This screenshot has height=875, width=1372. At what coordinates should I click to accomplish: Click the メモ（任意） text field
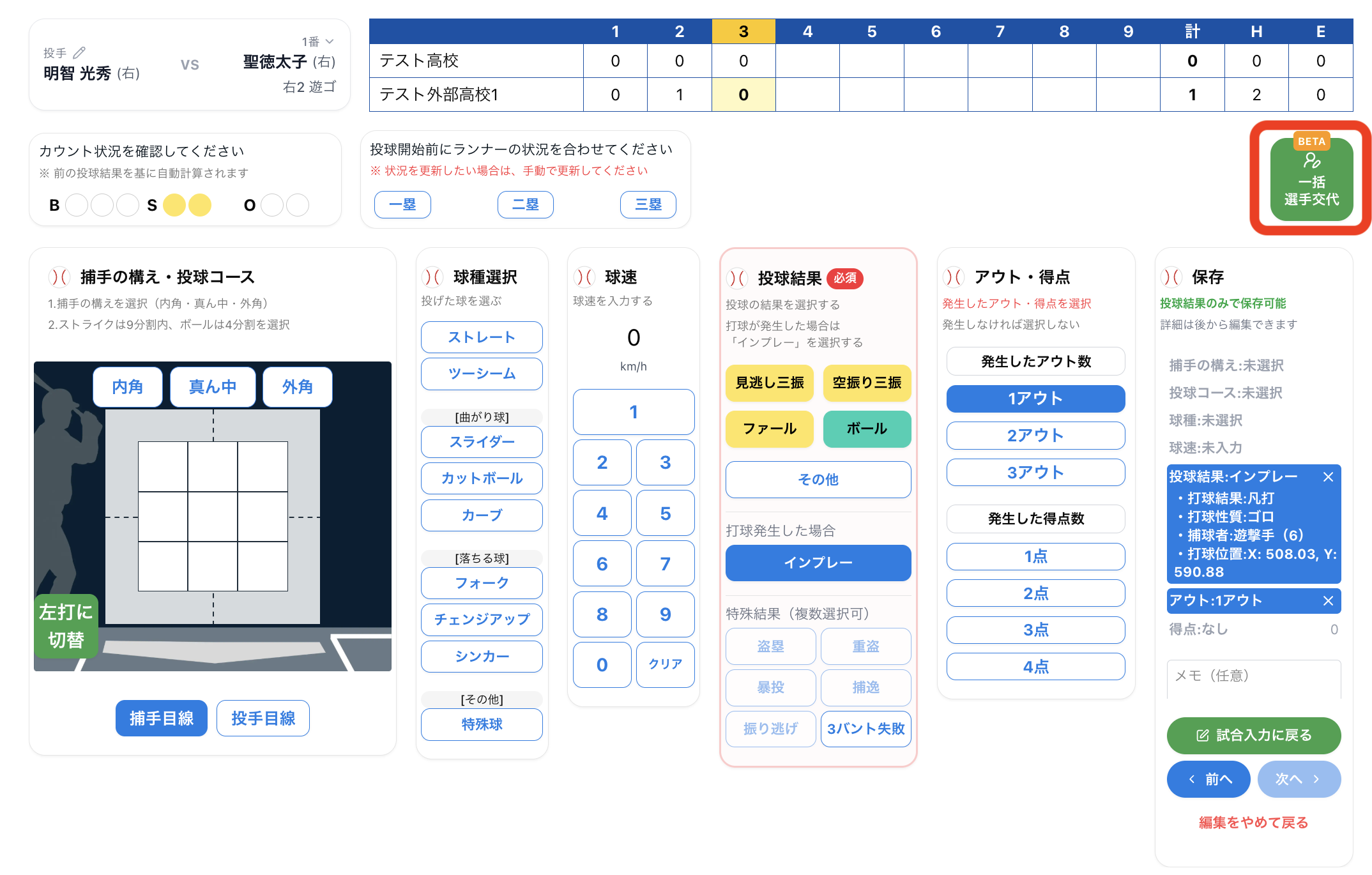pos(1253,677)
